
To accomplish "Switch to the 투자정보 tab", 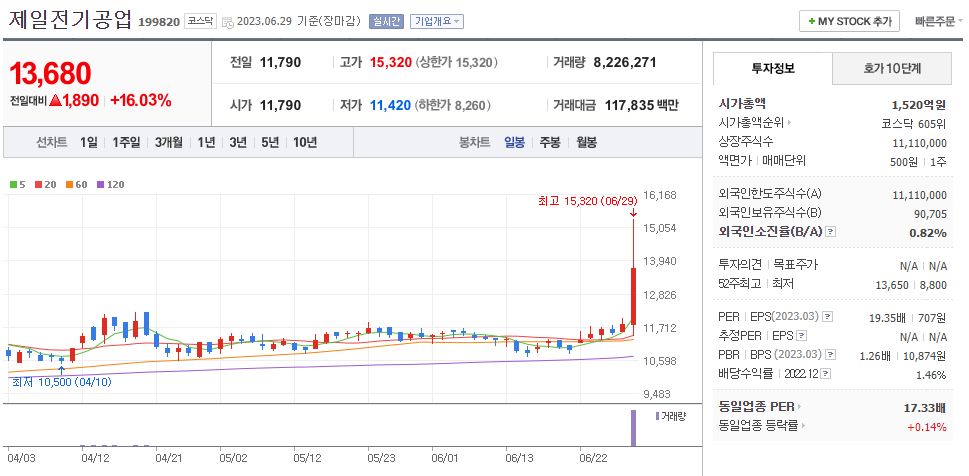I will point(773,69).
